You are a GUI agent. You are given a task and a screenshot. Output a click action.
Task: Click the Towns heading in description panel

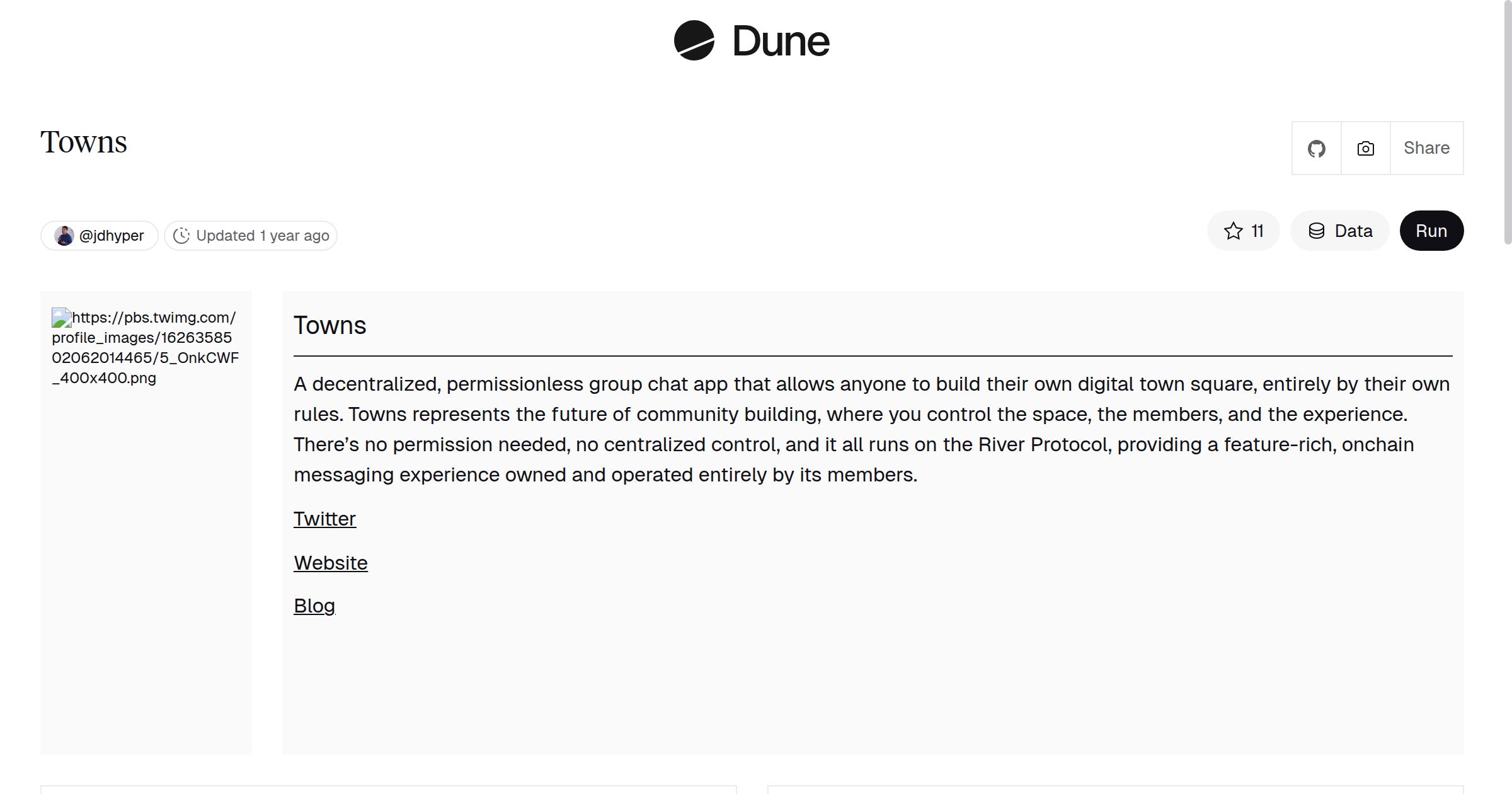[x=329, y=326]
